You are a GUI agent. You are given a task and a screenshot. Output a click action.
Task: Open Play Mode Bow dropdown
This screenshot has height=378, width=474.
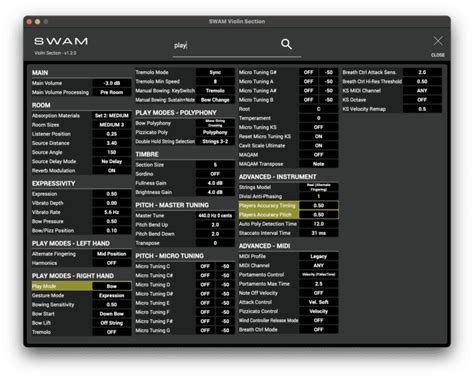(x=112, y=286)
